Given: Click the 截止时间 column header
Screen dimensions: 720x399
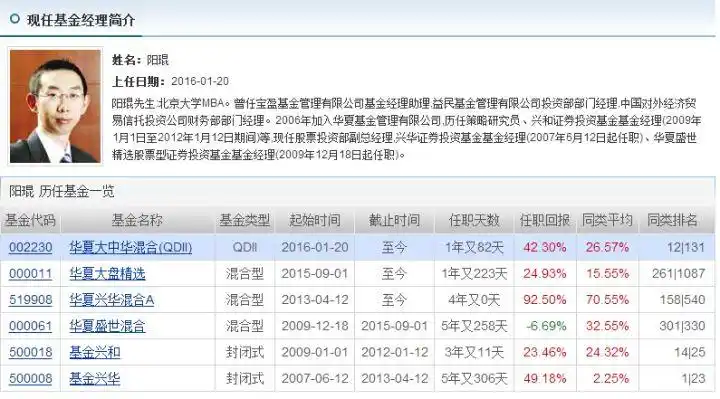Looking at the screenshot, I should point(394,220).
